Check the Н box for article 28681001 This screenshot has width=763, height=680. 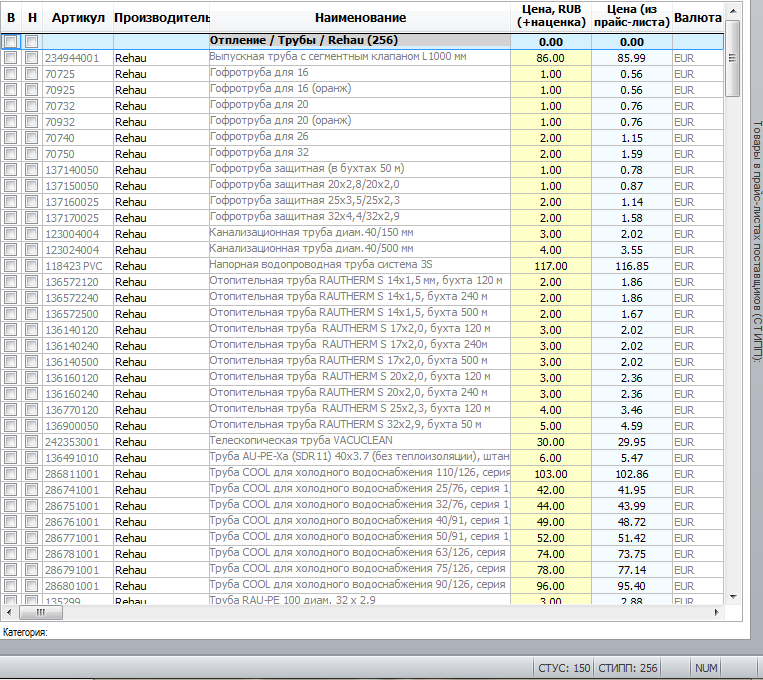[x=32, y=474]
